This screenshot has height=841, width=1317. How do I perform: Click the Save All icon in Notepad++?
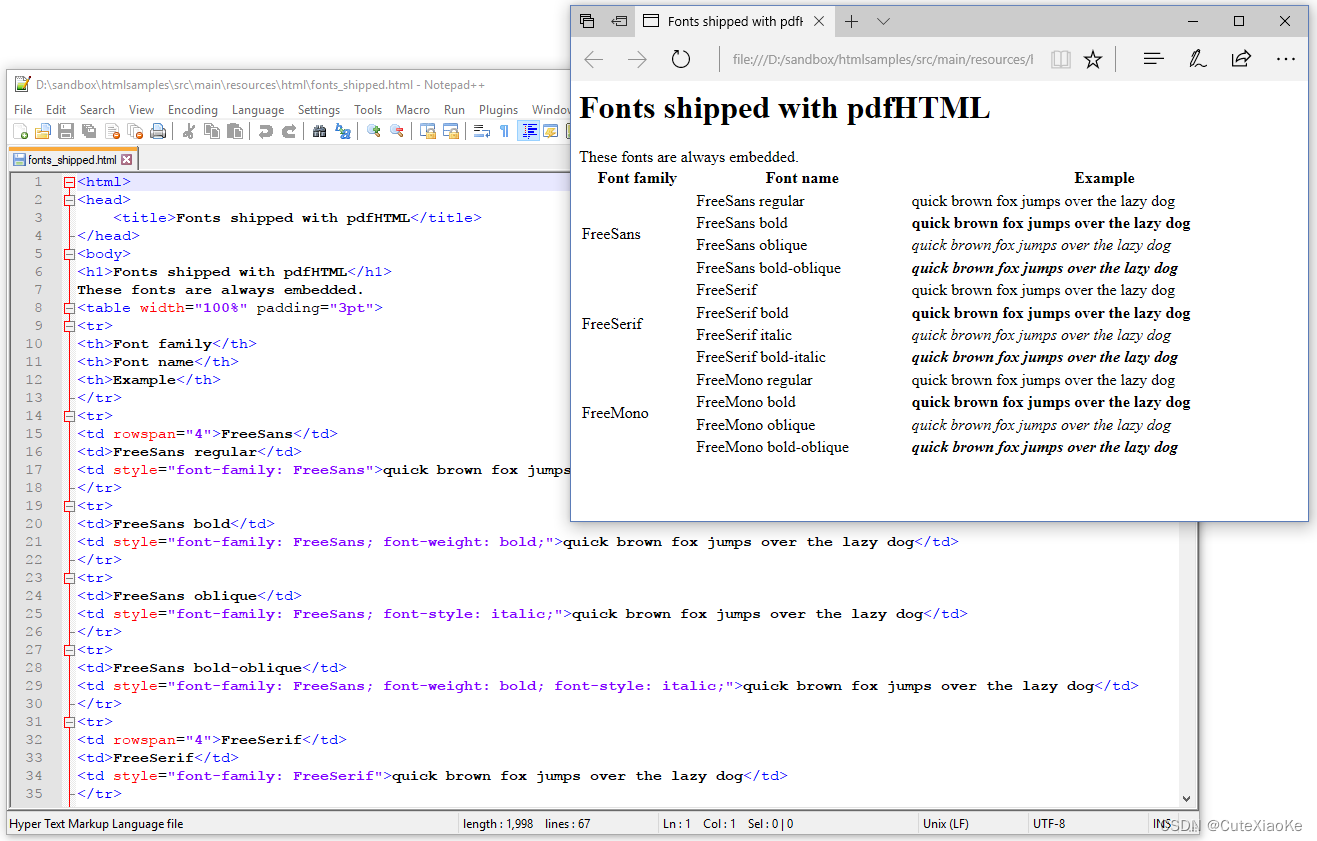[x=89, y=131]
